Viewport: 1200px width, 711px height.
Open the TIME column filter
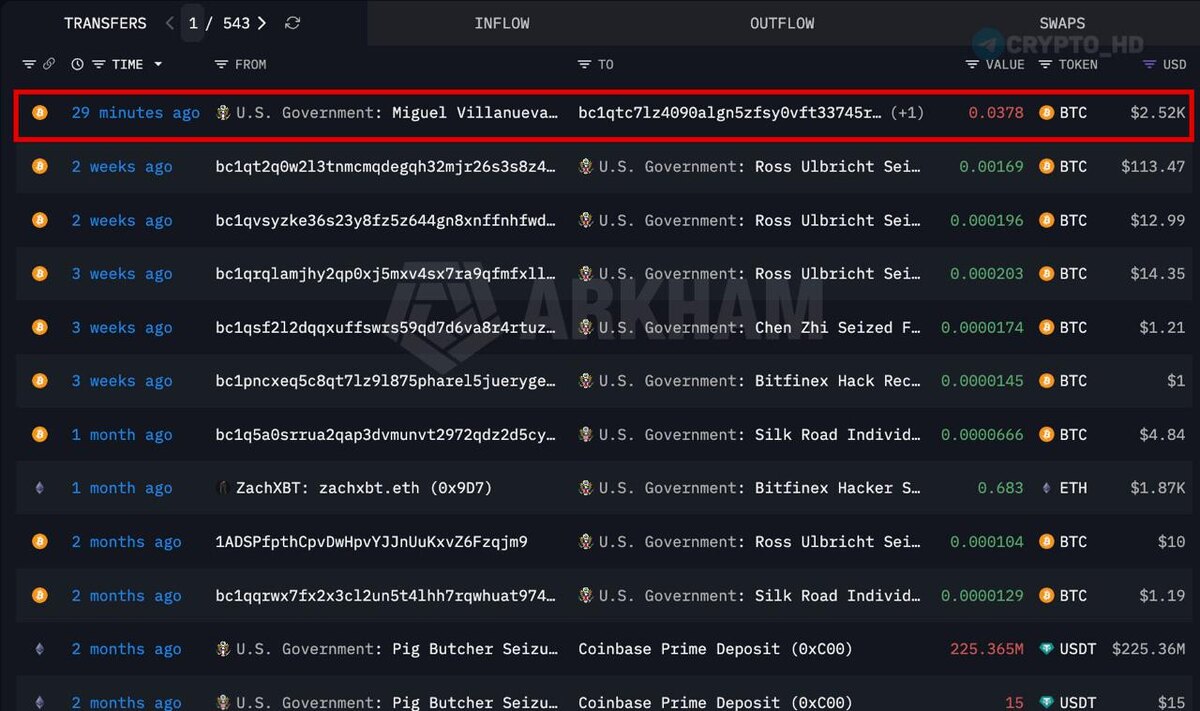point(98,64)
